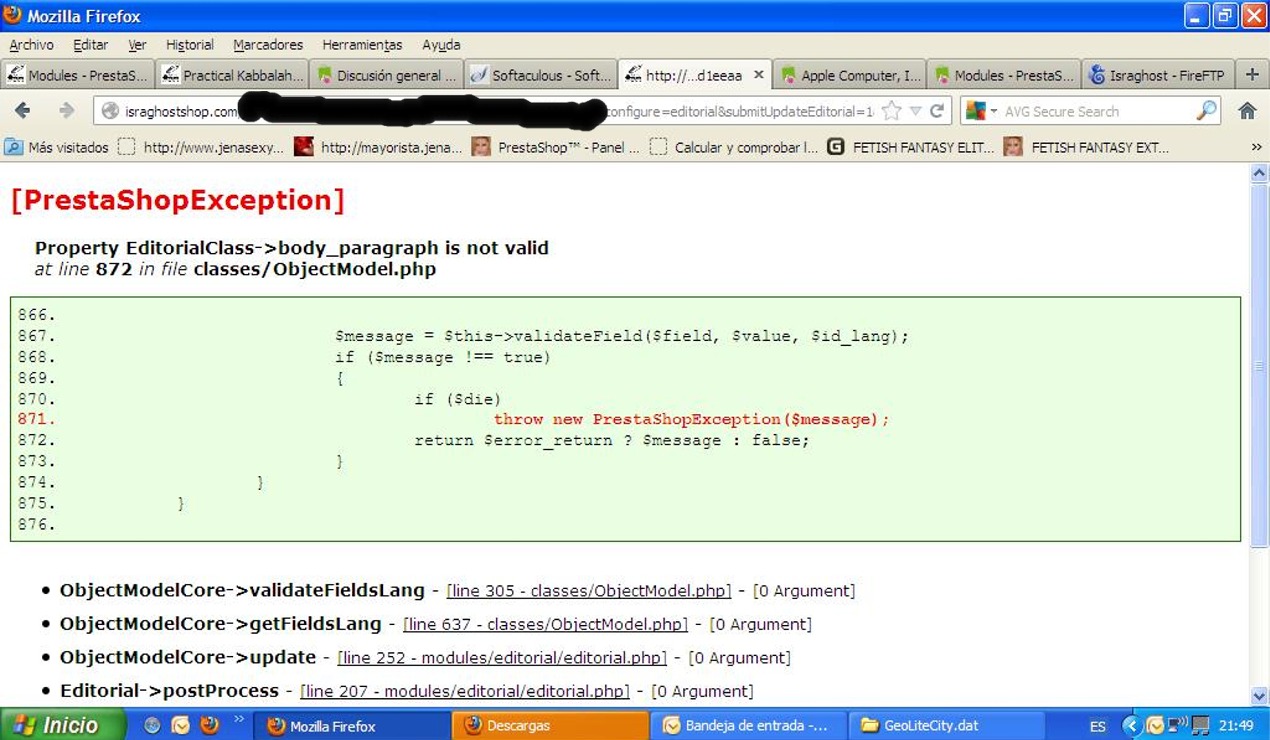Click the [PrestaShopException] heading
Image resolution: width=1270 pixels, height=740 pixels.
(x=177, y=200)
